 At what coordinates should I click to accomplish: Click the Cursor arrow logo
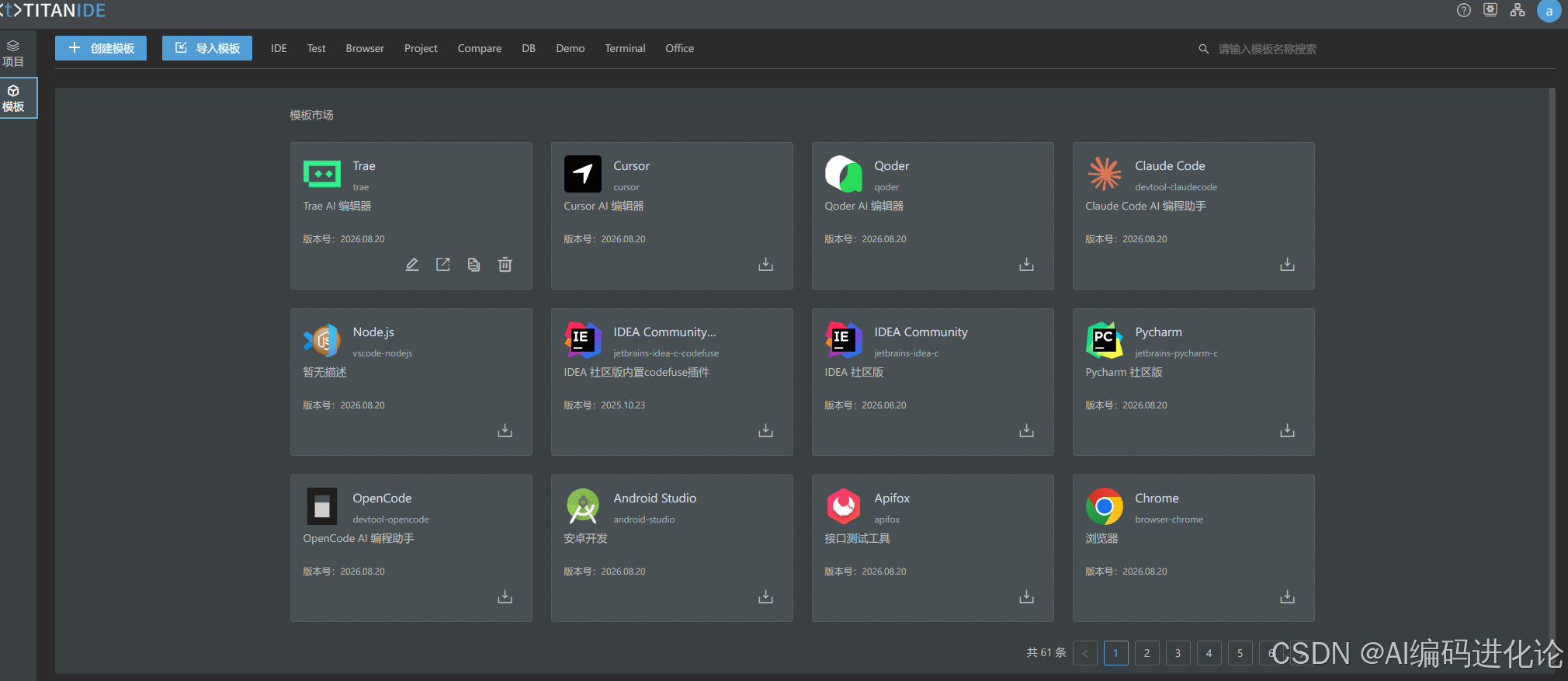click(x=583, y=174)
